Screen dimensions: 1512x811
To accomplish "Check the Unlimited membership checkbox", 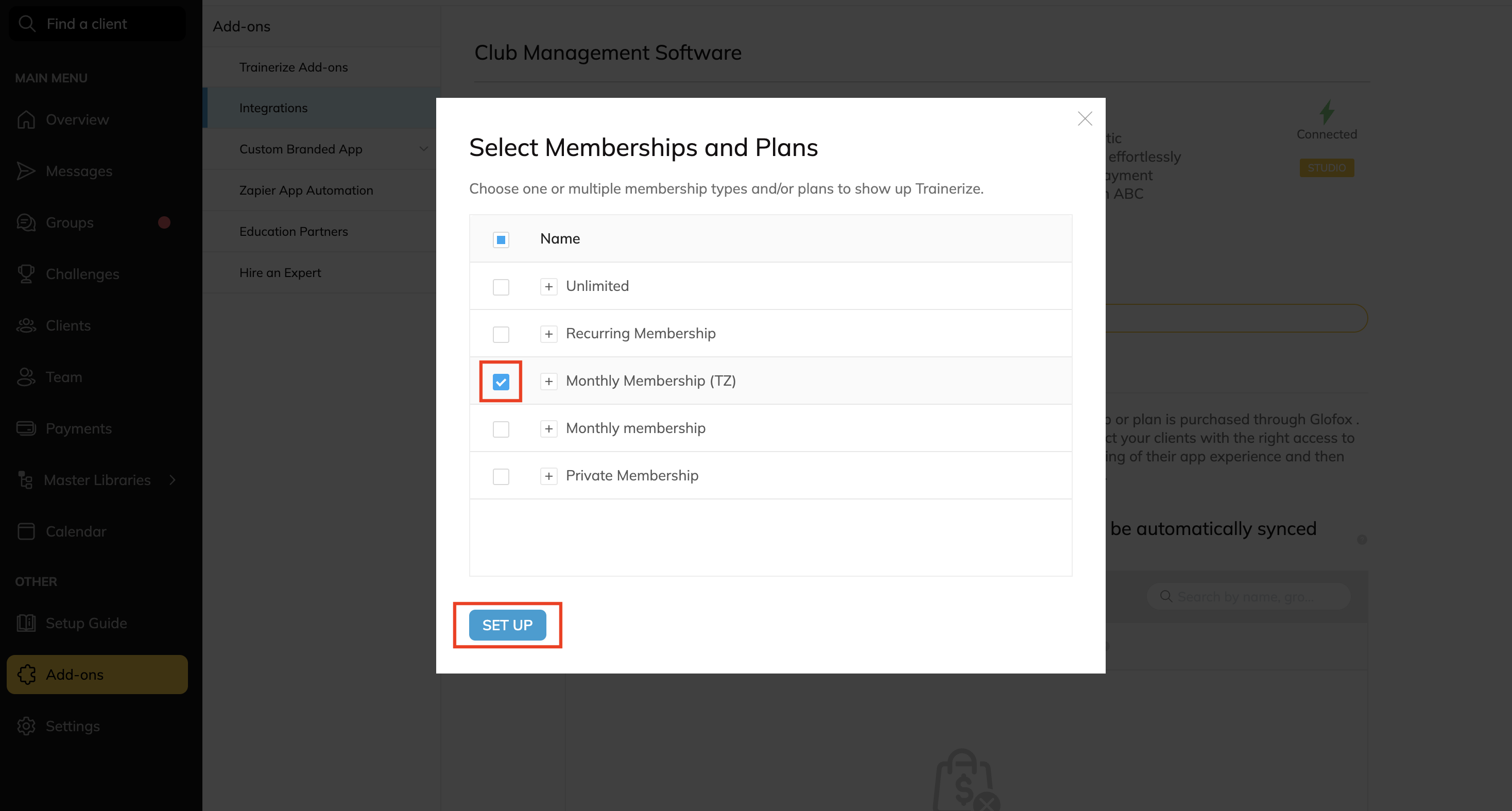I will (x=501, y=287).
